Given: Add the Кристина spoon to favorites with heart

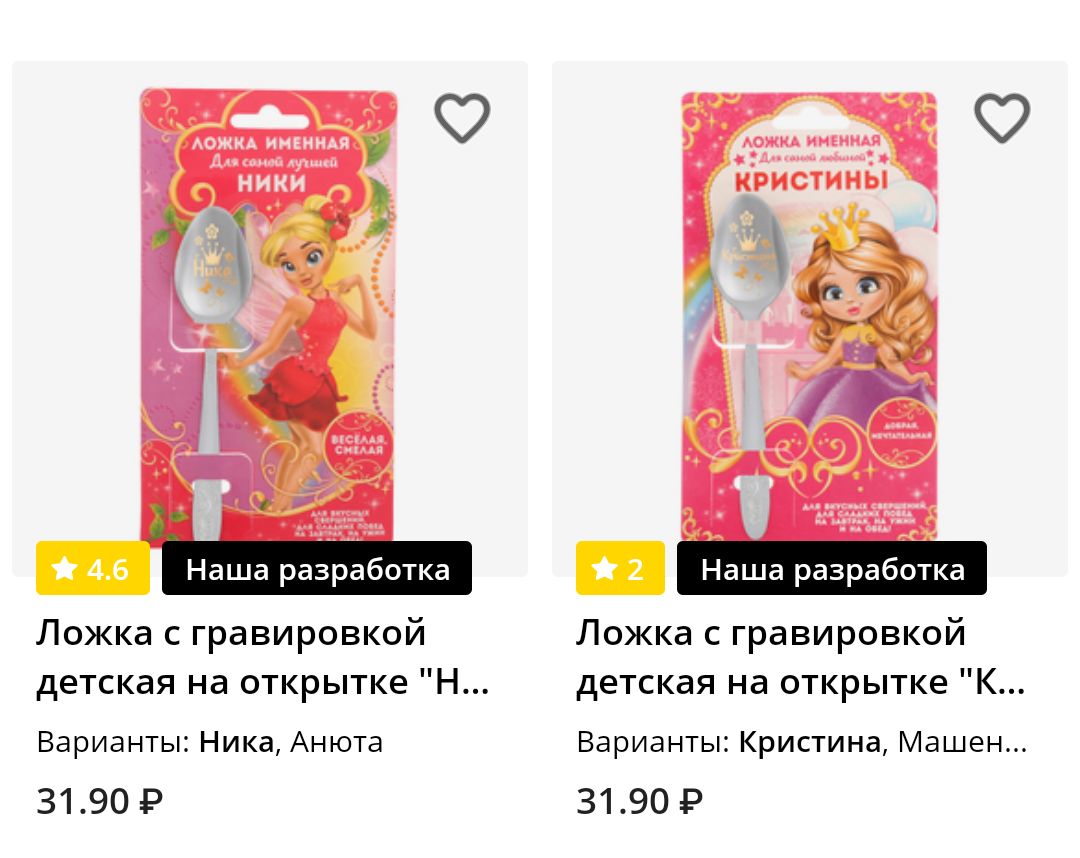Looking at the screenshot, I should 1001,118.
